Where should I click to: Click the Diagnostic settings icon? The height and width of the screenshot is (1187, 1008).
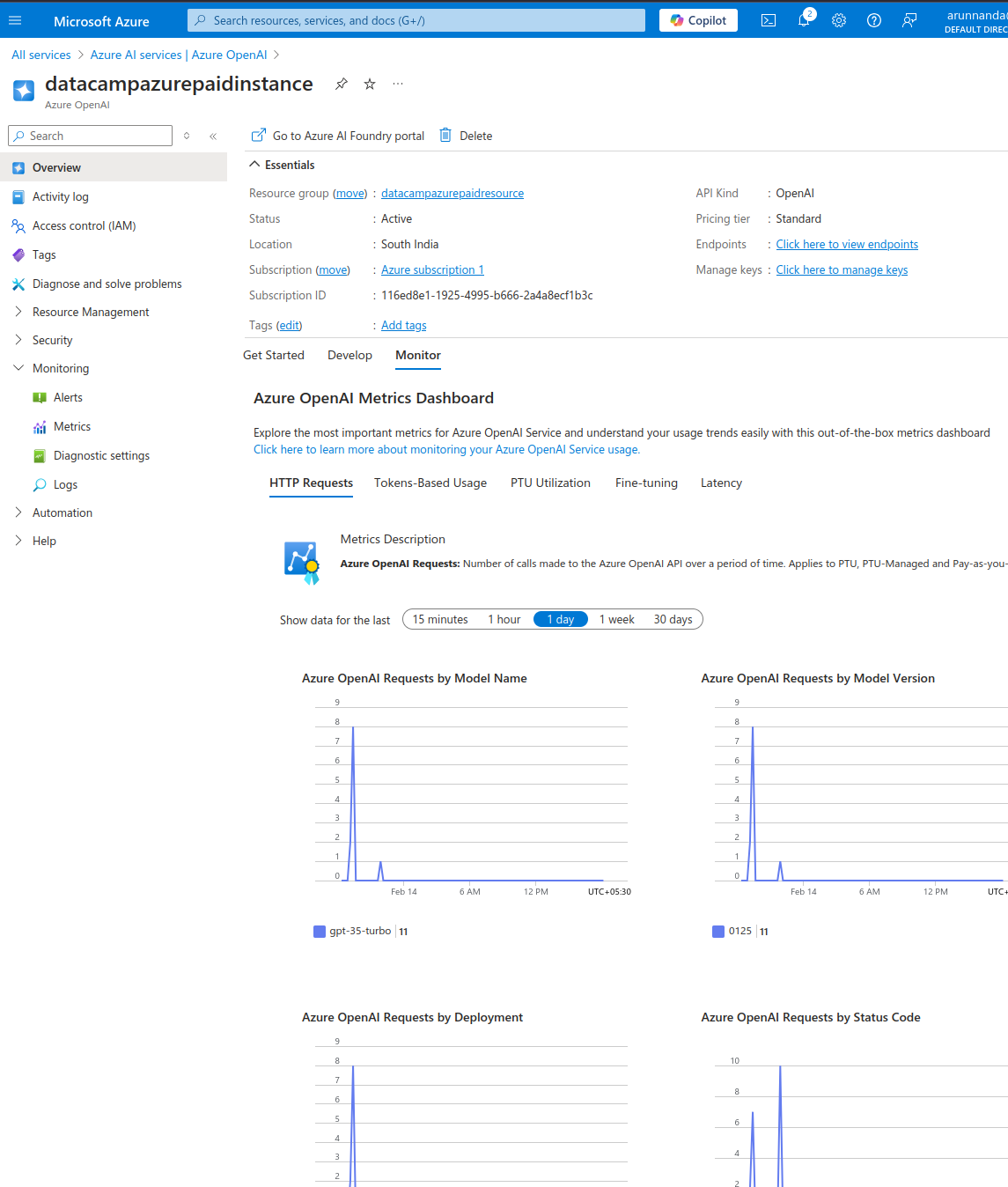(40, 455)
